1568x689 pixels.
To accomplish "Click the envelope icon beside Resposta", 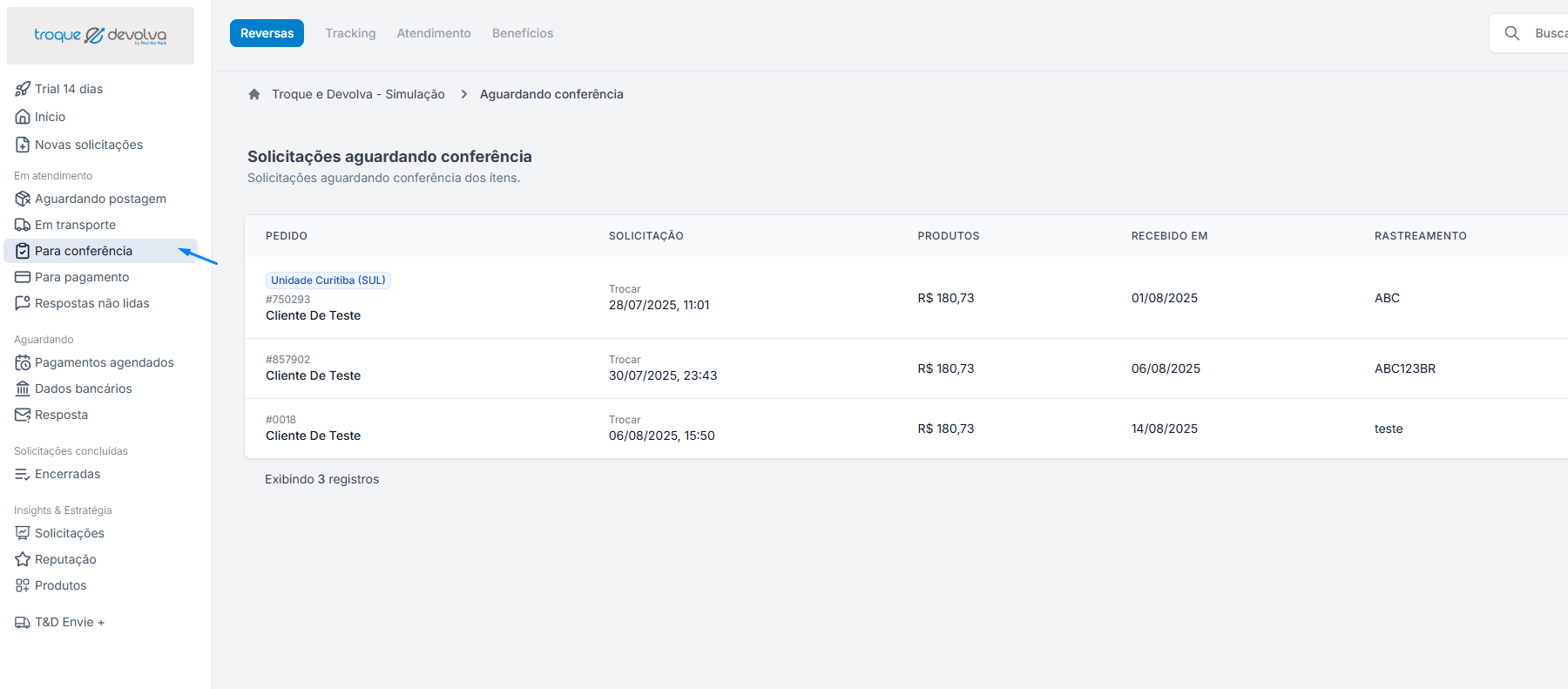I will pyautogui.click(x=23, y=415).
